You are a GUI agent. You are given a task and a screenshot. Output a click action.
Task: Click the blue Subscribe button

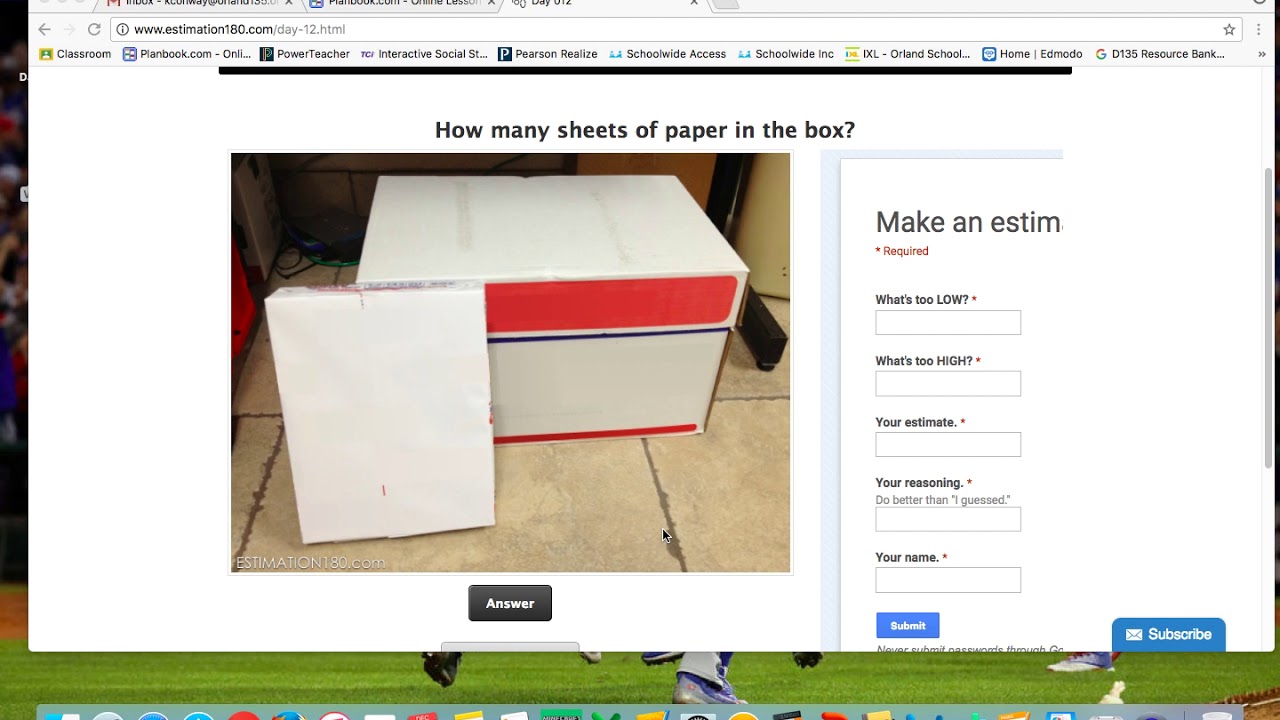1168,634
